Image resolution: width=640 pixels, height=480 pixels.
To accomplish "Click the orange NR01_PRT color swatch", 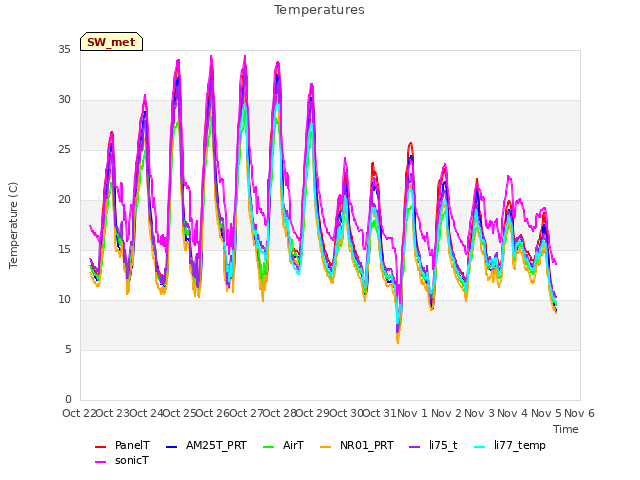I will pyautogui.click(x=325, y=447).
